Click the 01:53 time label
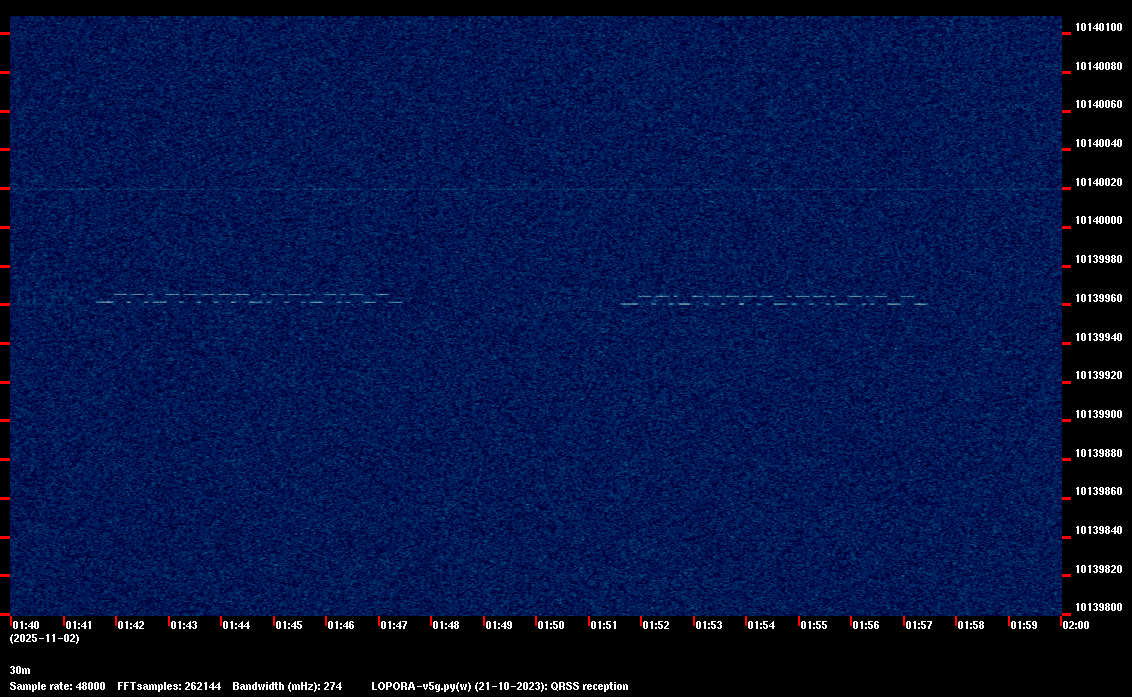1132x697 pixels. tap(708, 625)
